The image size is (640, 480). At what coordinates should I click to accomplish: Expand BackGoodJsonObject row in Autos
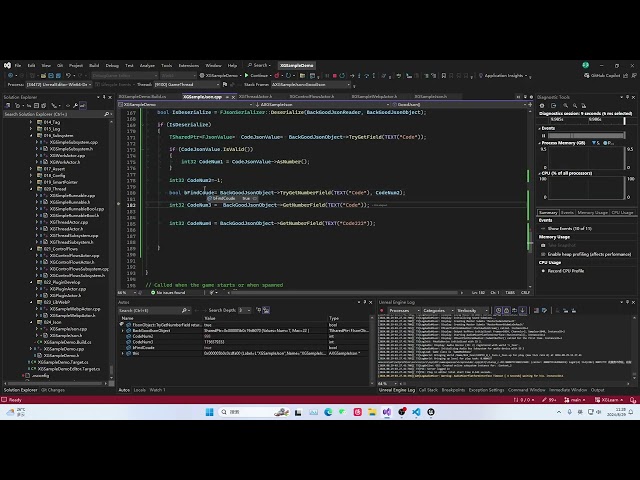[123, 331]
